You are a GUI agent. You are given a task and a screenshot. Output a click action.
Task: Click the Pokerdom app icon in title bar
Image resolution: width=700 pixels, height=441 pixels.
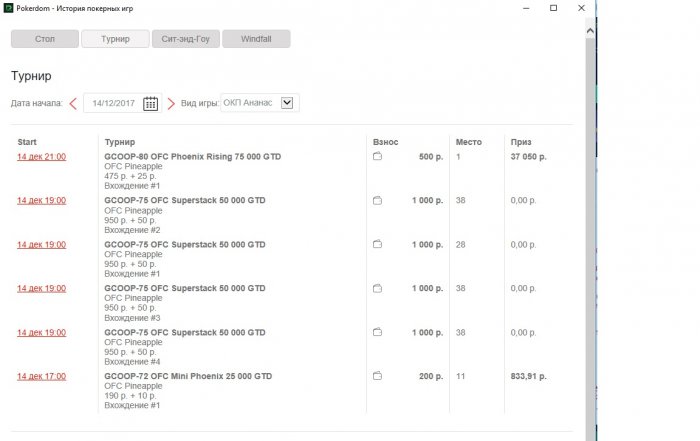tap(8, 8)
